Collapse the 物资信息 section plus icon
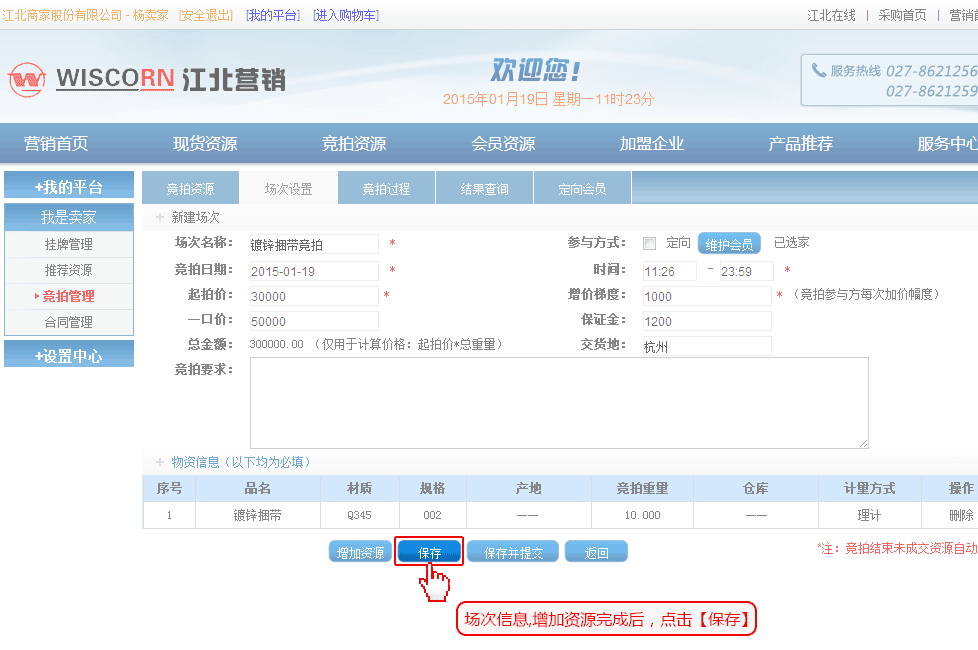The image size is (978, 650). click(x=159, y=462)
